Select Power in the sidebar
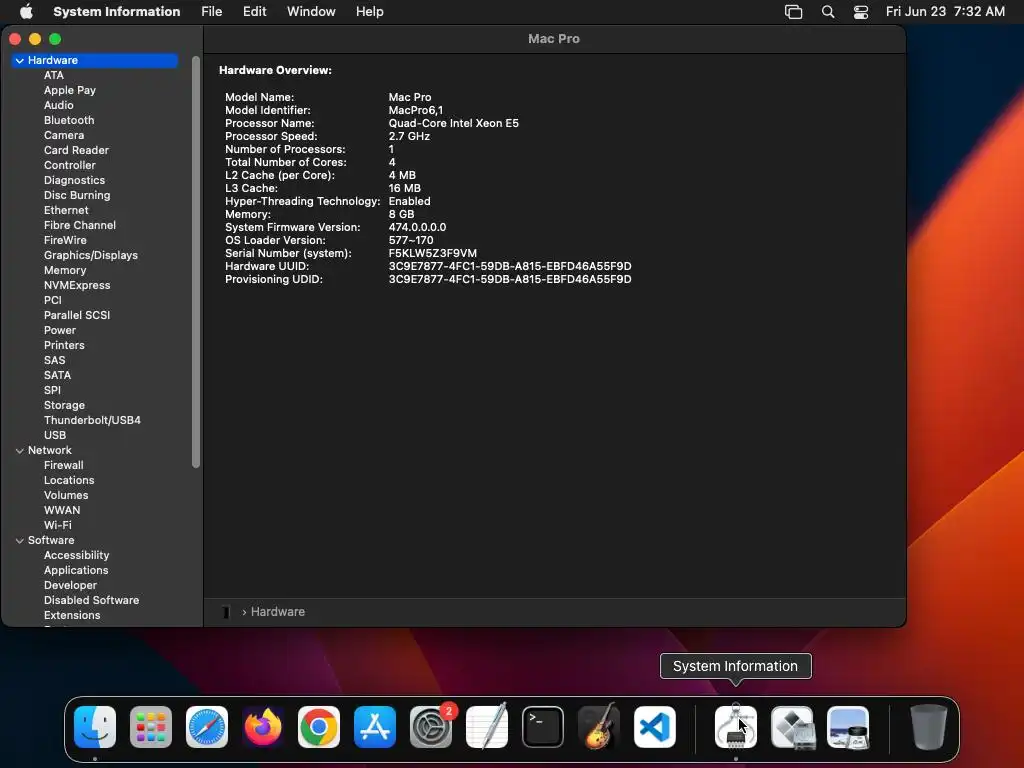 click(x=60, y=330)
